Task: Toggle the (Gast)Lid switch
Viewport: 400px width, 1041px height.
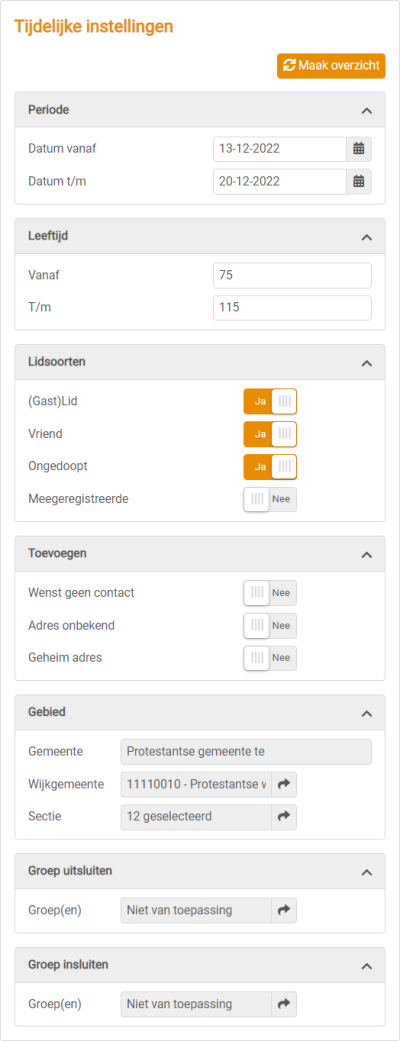Action: 270,402
